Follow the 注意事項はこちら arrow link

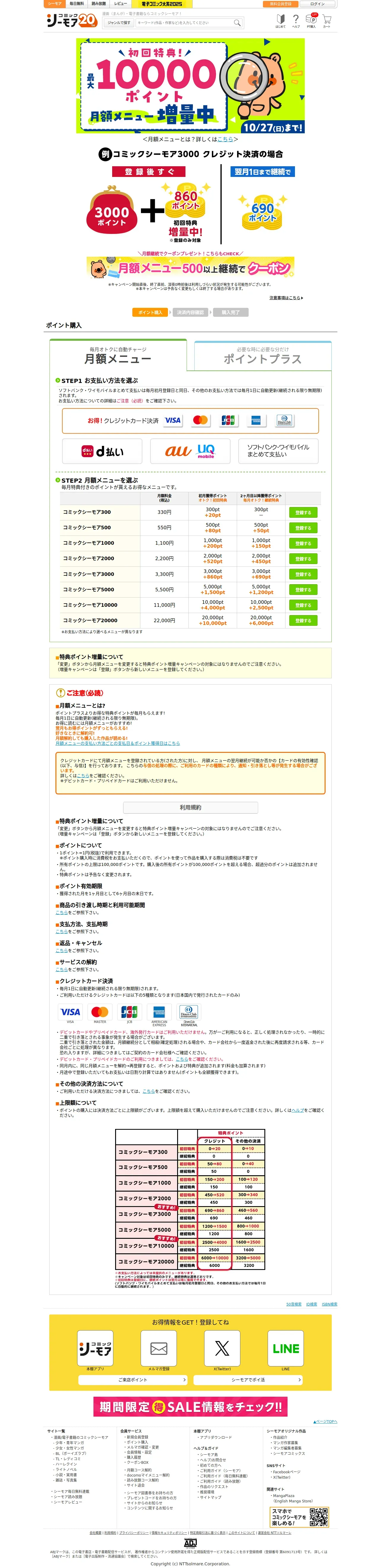pyautogui.click(x=286, y=298)
